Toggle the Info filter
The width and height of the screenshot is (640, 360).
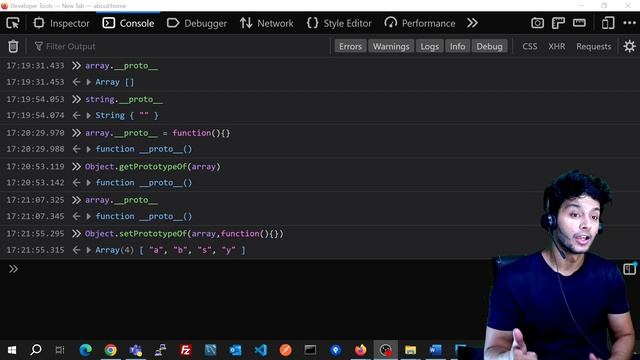[457, 46]
